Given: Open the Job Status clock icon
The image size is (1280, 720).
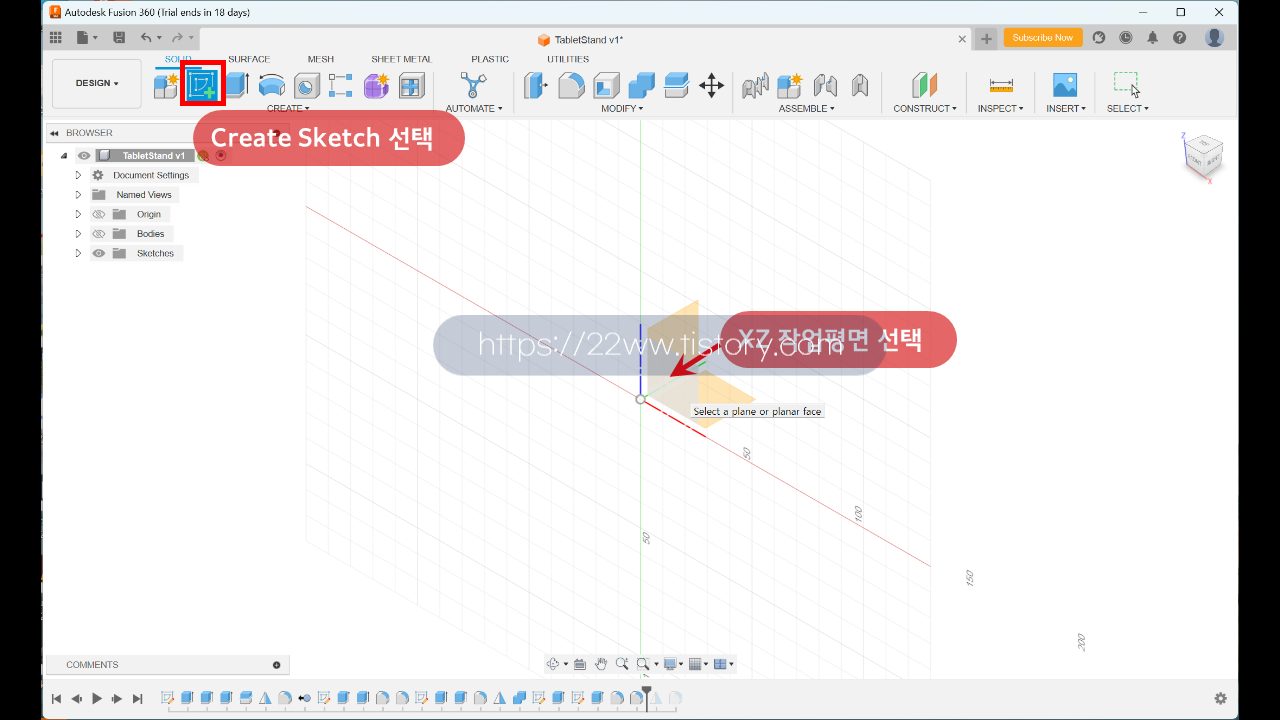Looking at the screenshot, I should pyautogui.click(x=1126, y=38).
